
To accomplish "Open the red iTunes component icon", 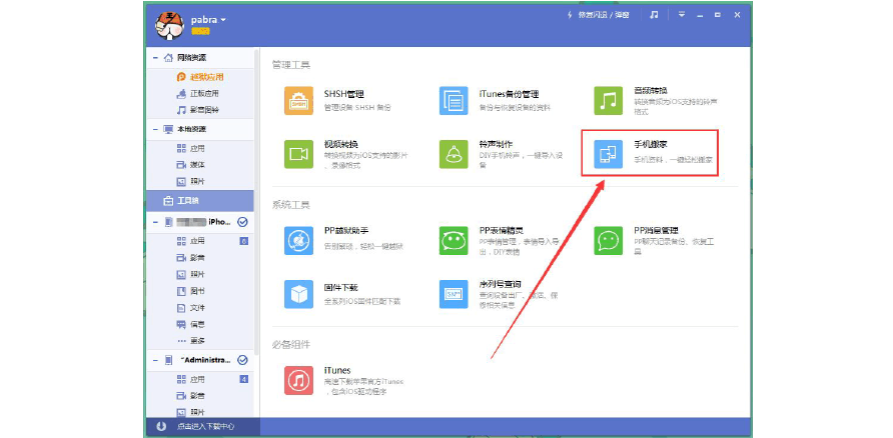I will 298,380.
